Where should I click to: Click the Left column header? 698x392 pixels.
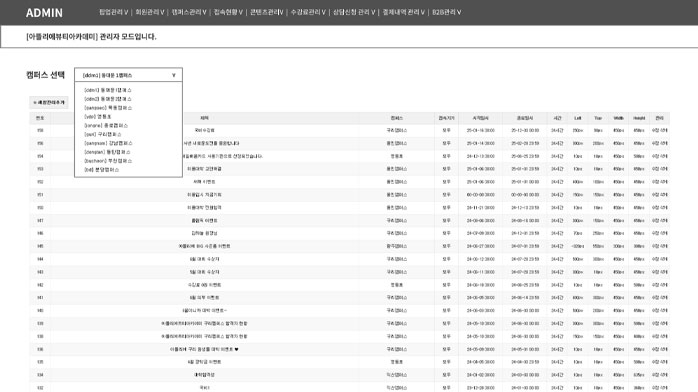(578, 118)
